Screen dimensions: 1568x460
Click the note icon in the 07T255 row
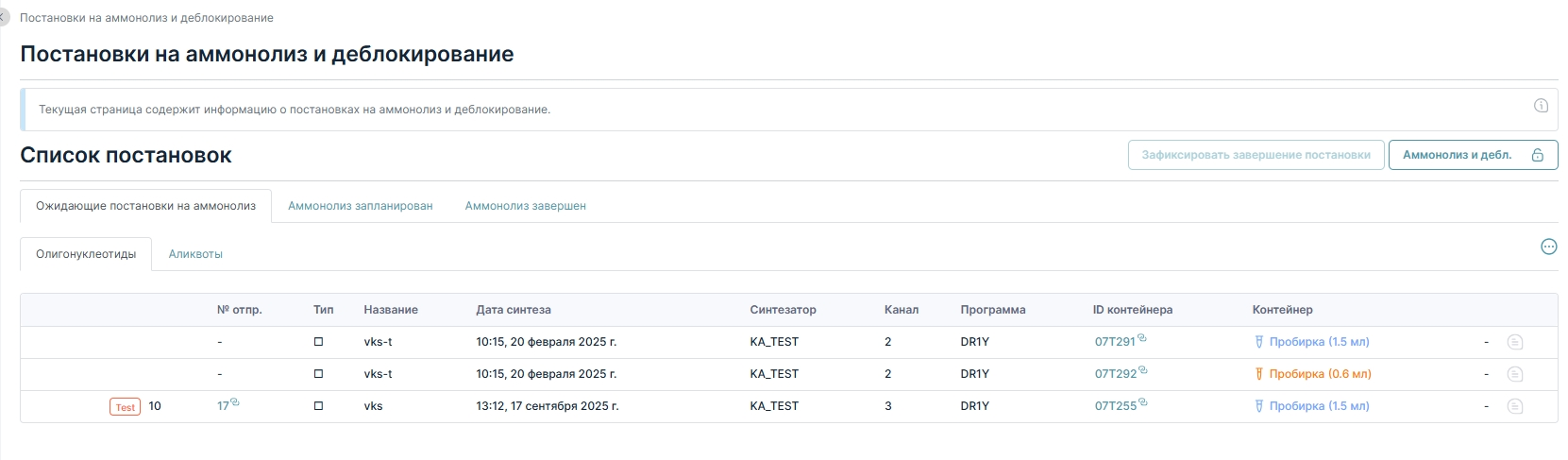coord(1515,406)
